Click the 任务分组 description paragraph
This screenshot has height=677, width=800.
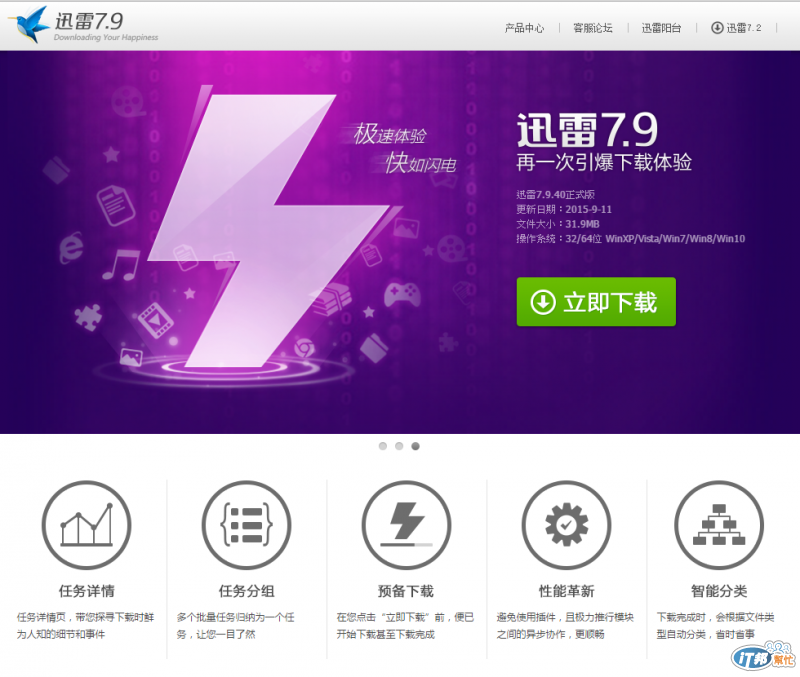tap(236, 625)
